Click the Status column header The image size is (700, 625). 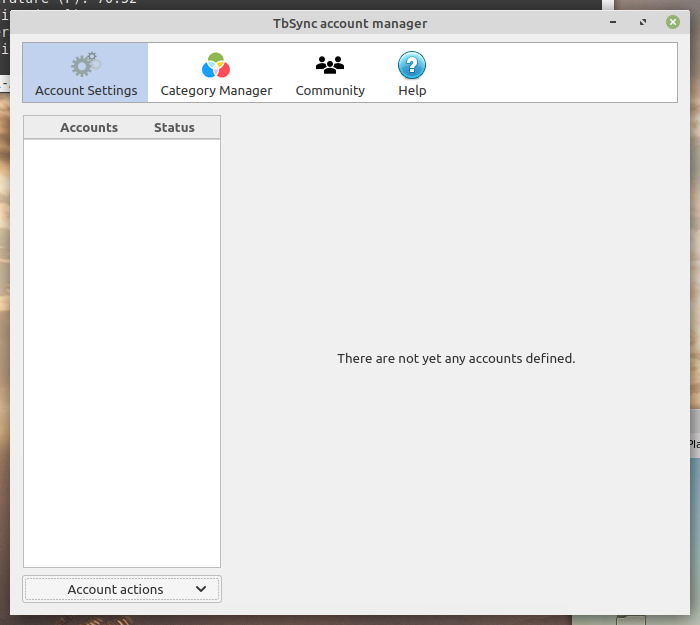(174, 128)
